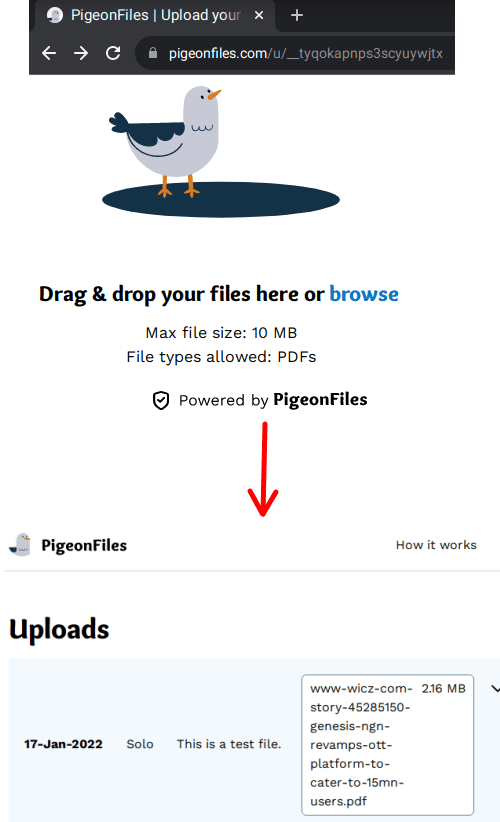Click the small PigeonFiles pigeon logo icon
Screen dimensions: 500x822
(20, 545)
